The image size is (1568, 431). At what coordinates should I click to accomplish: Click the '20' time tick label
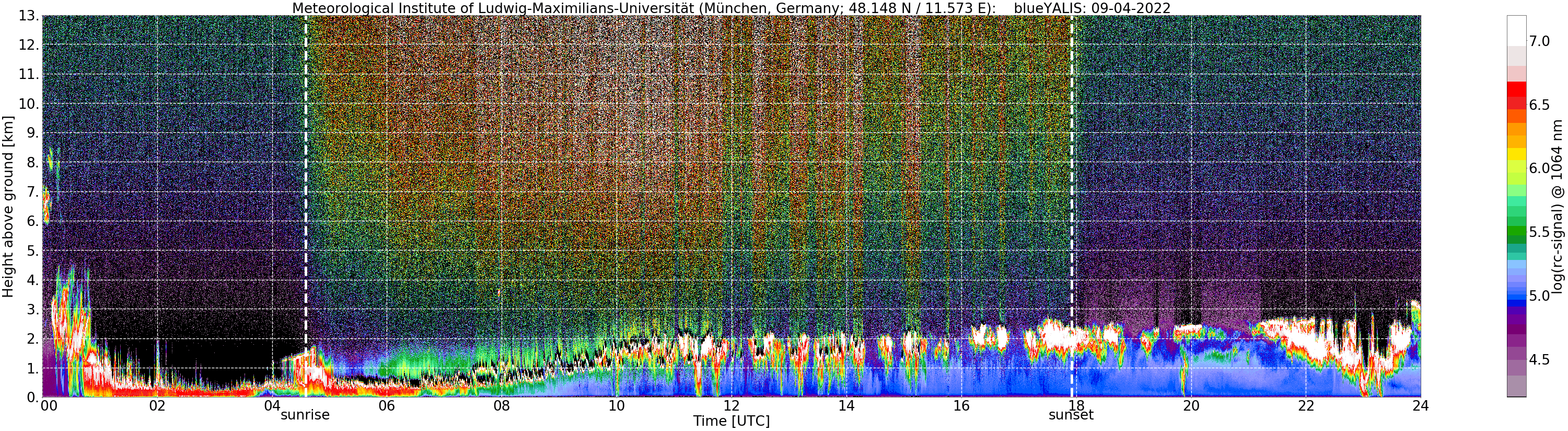(x=1191, y=405)
